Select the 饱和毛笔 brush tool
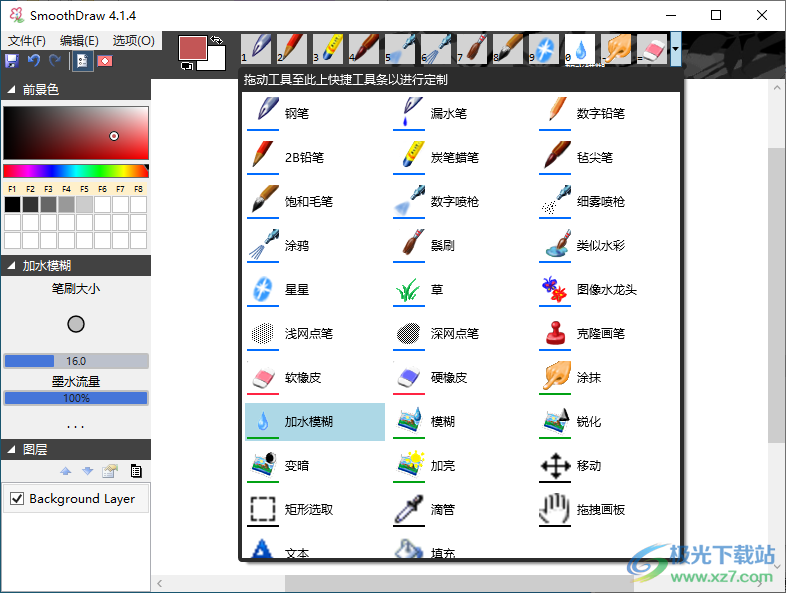 (x=315, y=202)
